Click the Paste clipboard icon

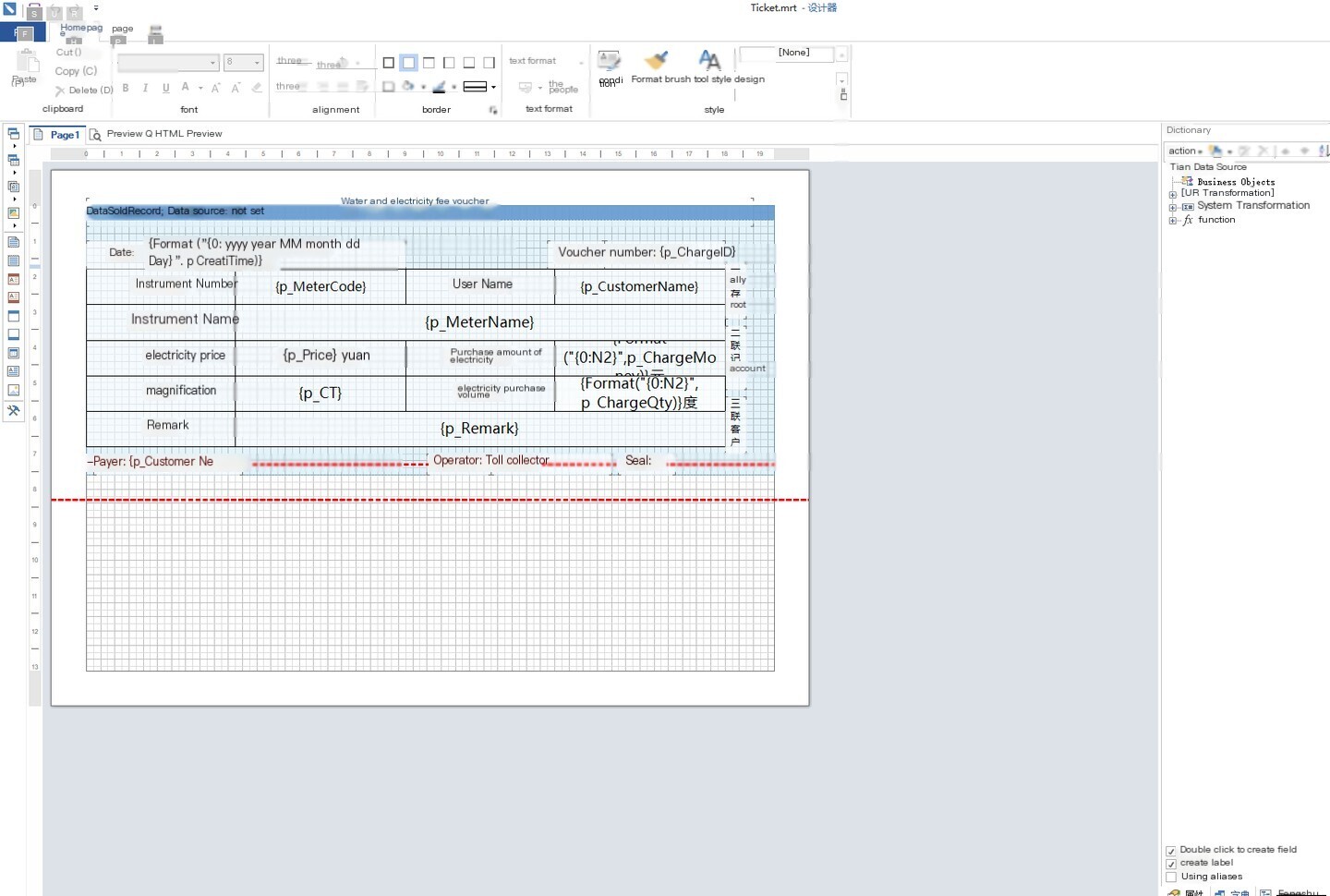pos(26,63)
